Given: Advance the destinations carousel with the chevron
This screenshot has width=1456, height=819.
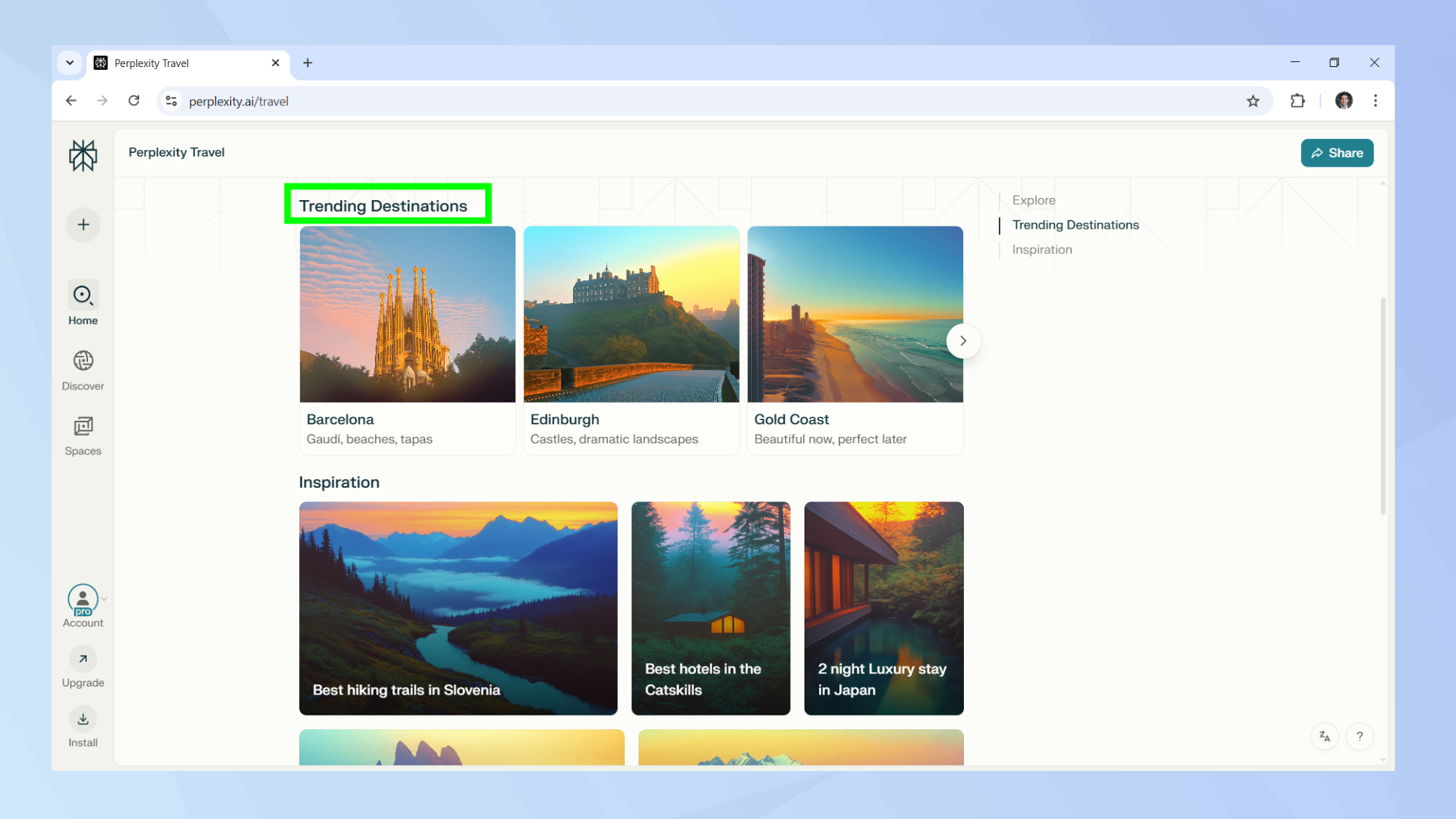Looking at the screenshot, I should 962,341.
